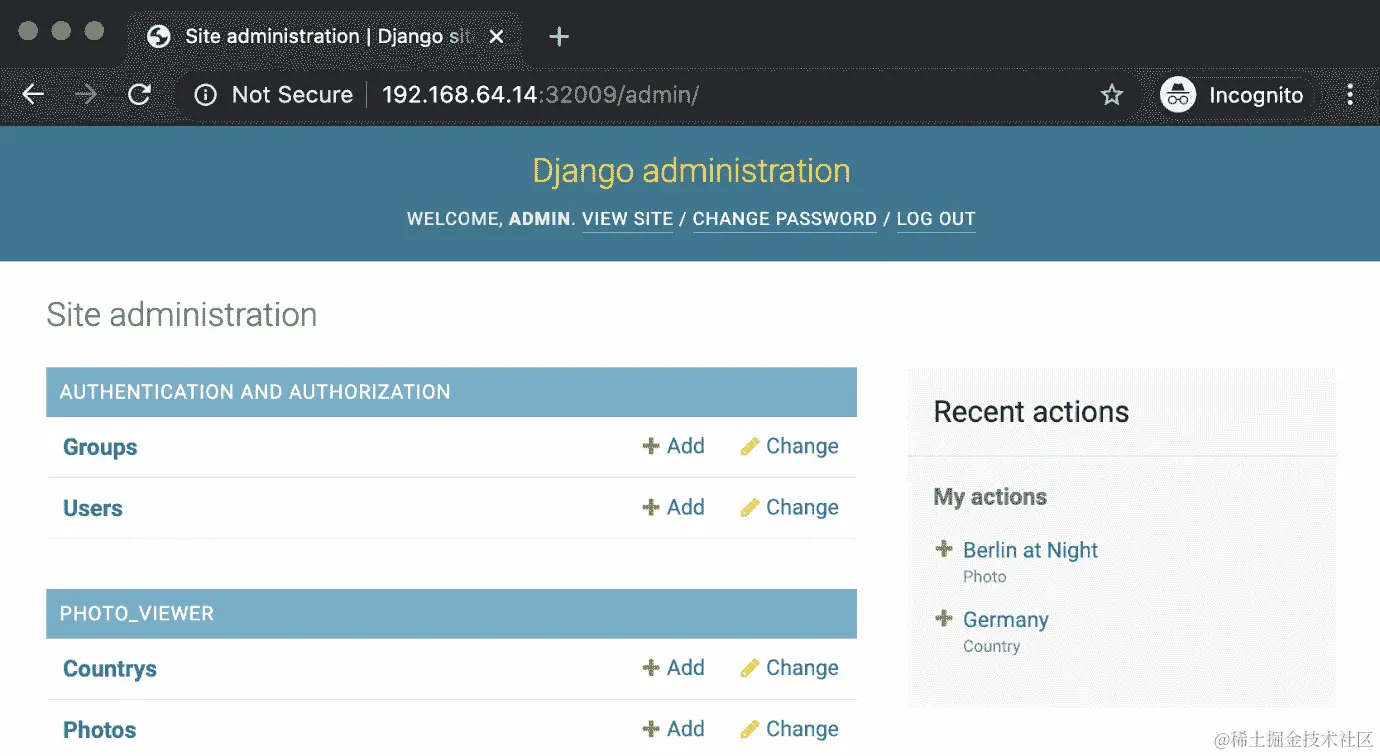1380x756 pixels.
Task: Click the plus icon in Countrys row
Action: 650,668
